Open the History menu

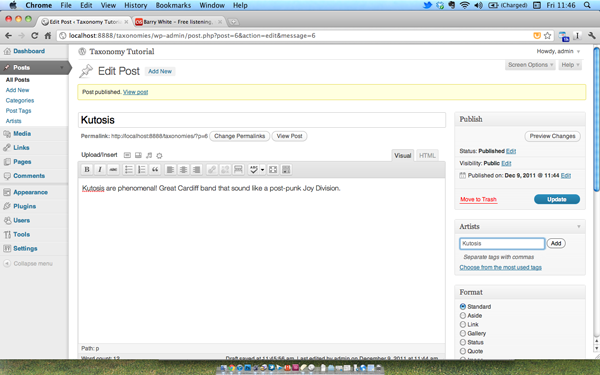[x=135, y=5]
